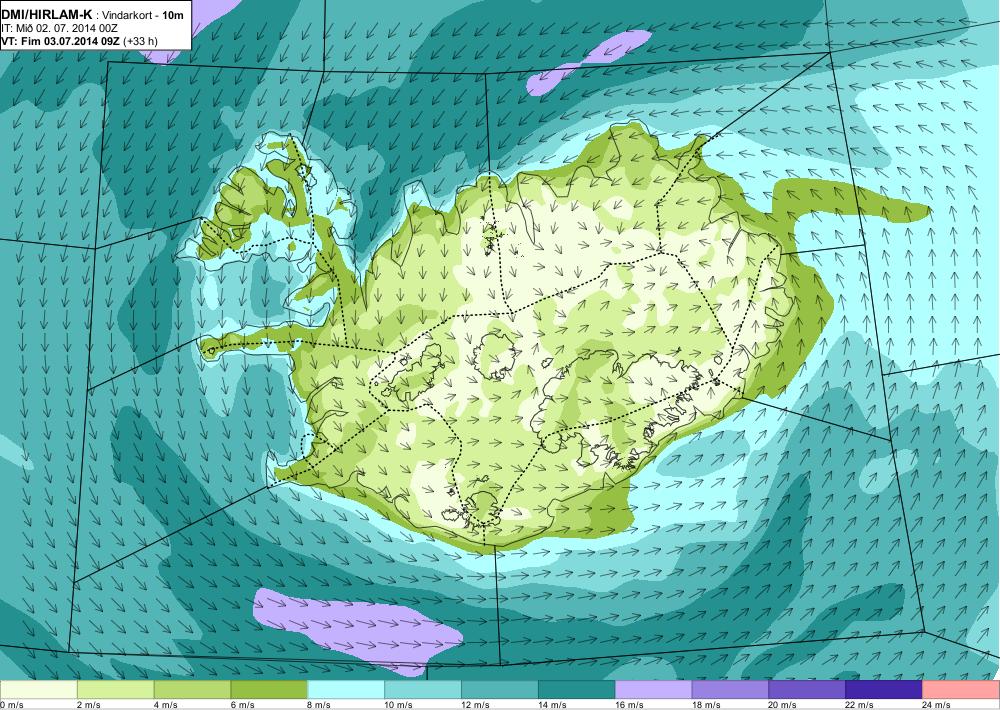Click the dark green 6–8 m/s legend swatch

[269, 690]
